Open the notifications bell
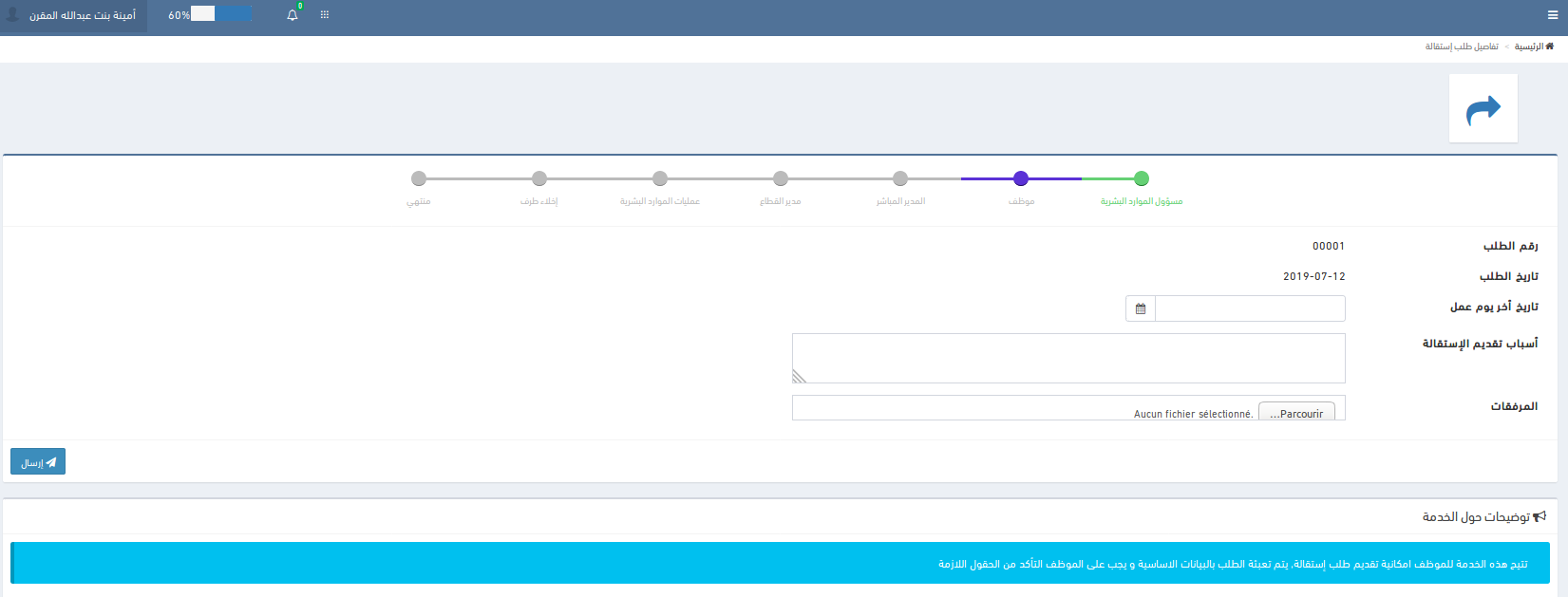Screen dimensions: 1568x597 coord(293,15)
